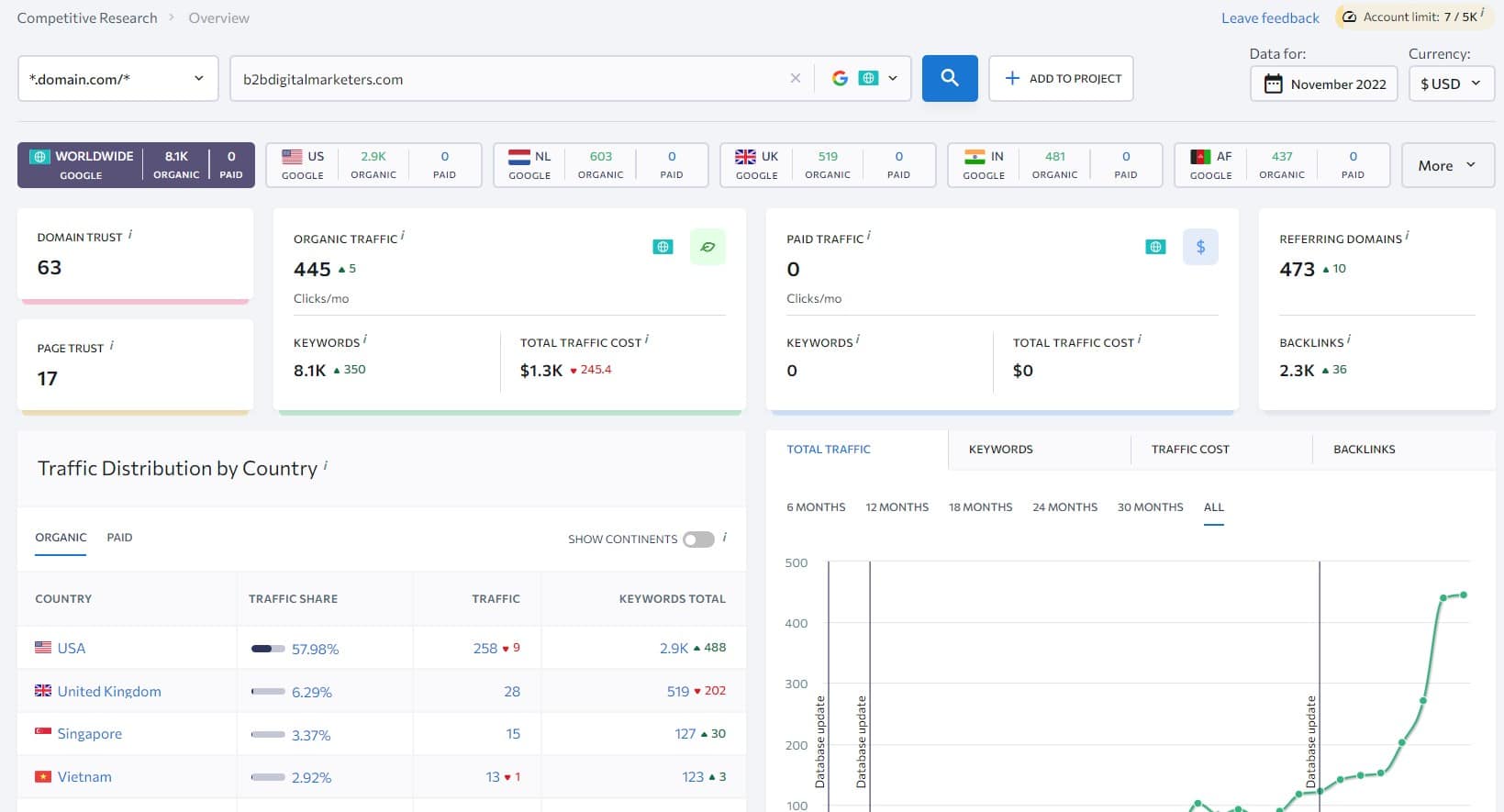The height and width of the screenshot is (812, 1504).
Task: Open the BACKLINKS chart tab
Action: click(1364, 450)
